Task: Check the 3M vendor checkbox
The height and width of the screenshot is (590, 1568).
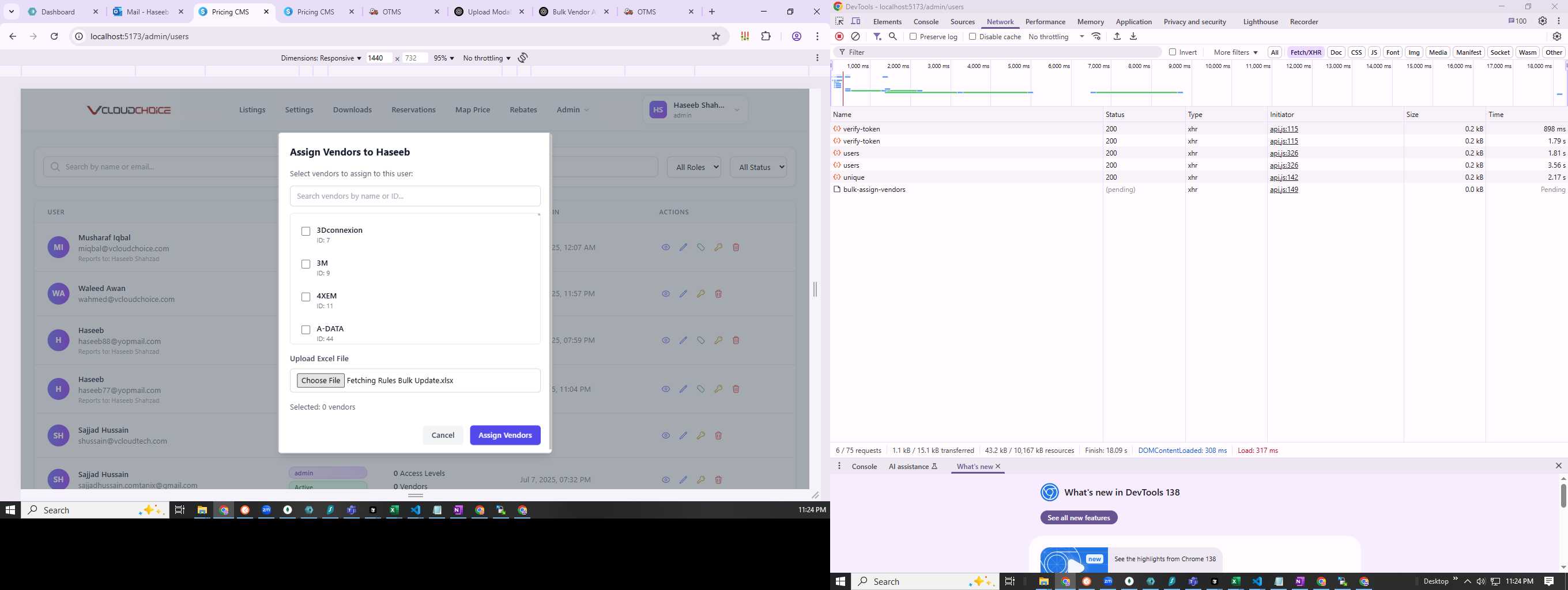Action: tap(306, 264)
